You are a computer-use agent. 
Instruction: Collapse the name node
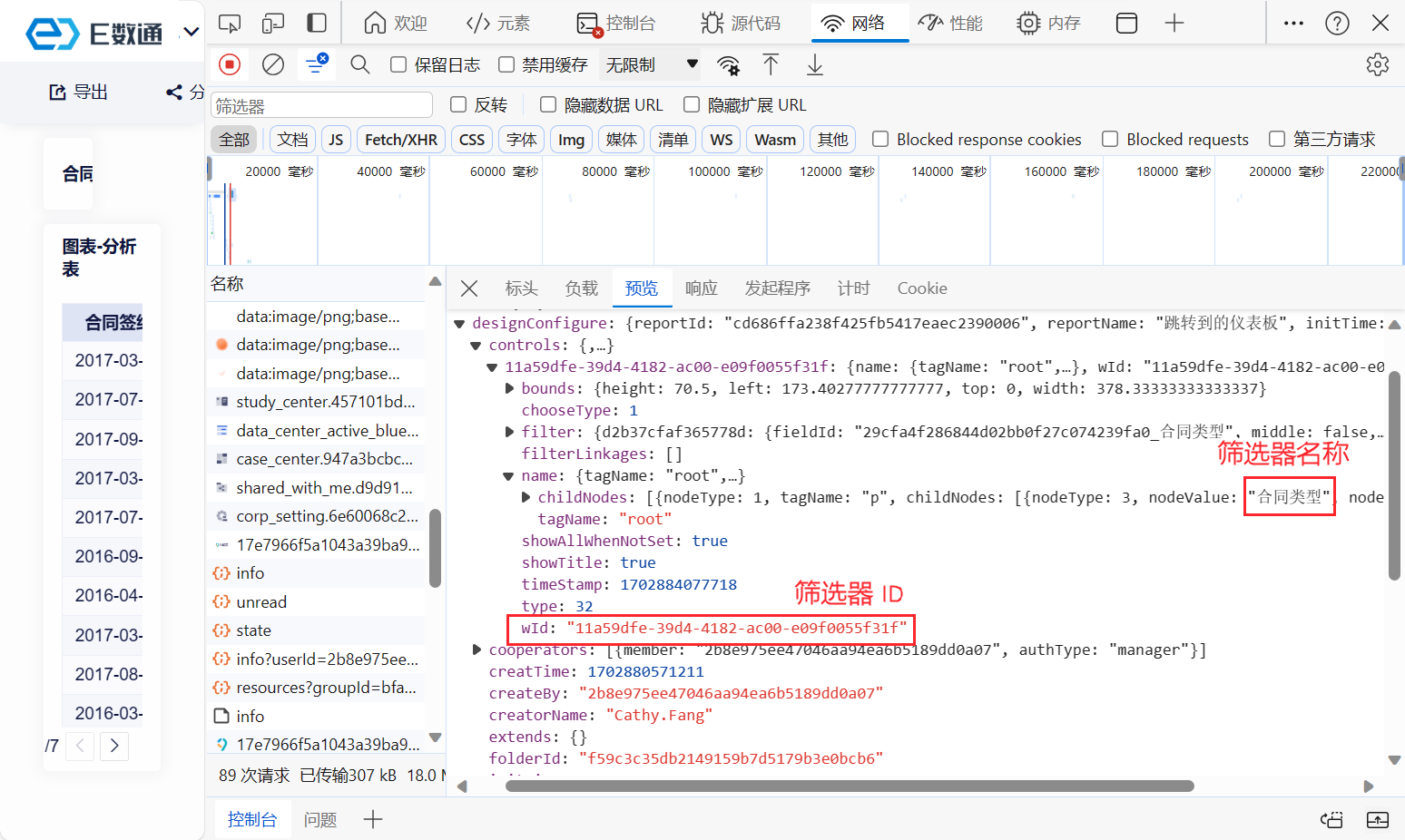508,476
